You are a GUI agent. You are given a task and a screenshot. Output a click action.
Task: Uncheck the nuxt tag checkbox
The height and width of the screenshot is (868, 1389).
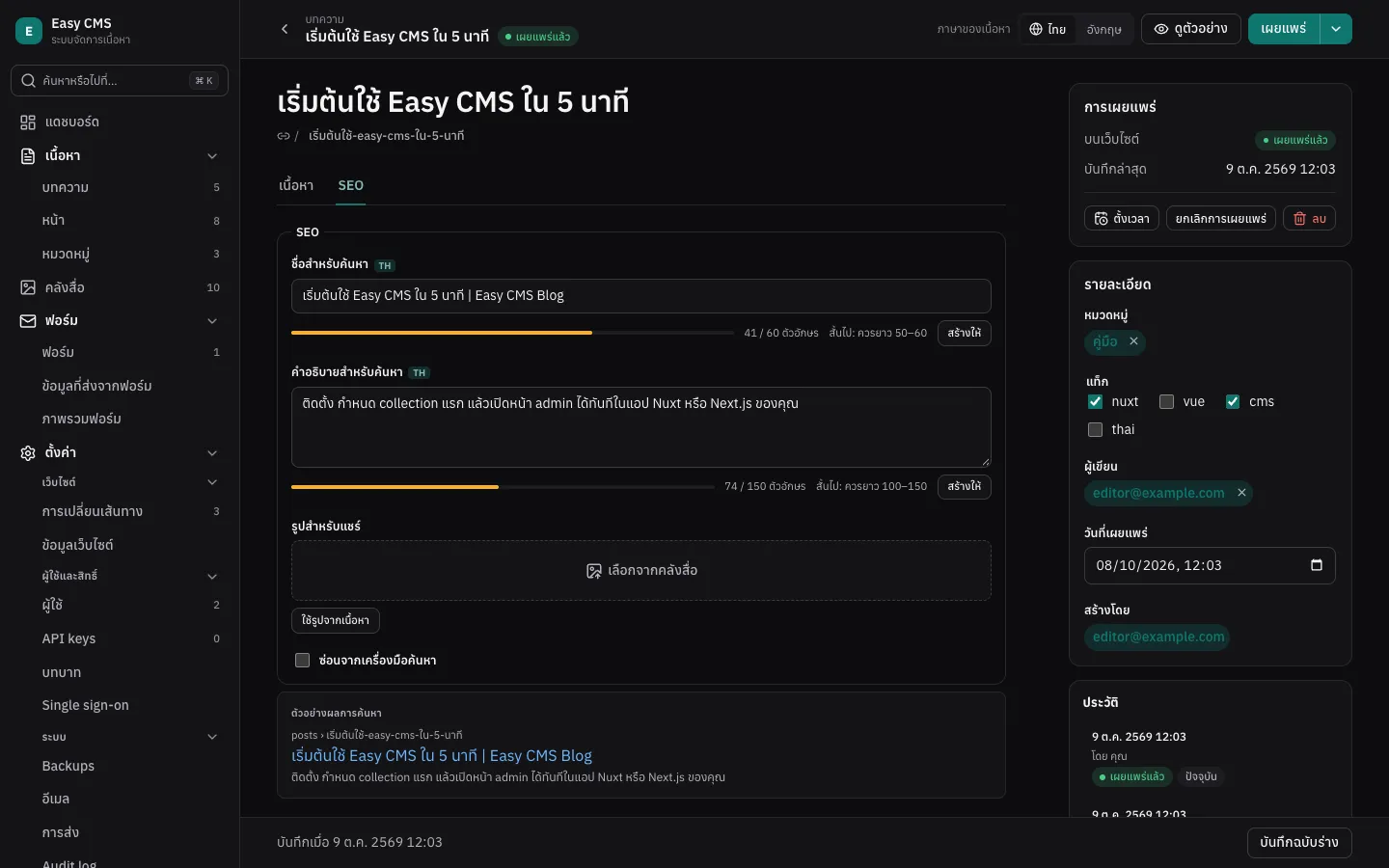point(1095,402)
